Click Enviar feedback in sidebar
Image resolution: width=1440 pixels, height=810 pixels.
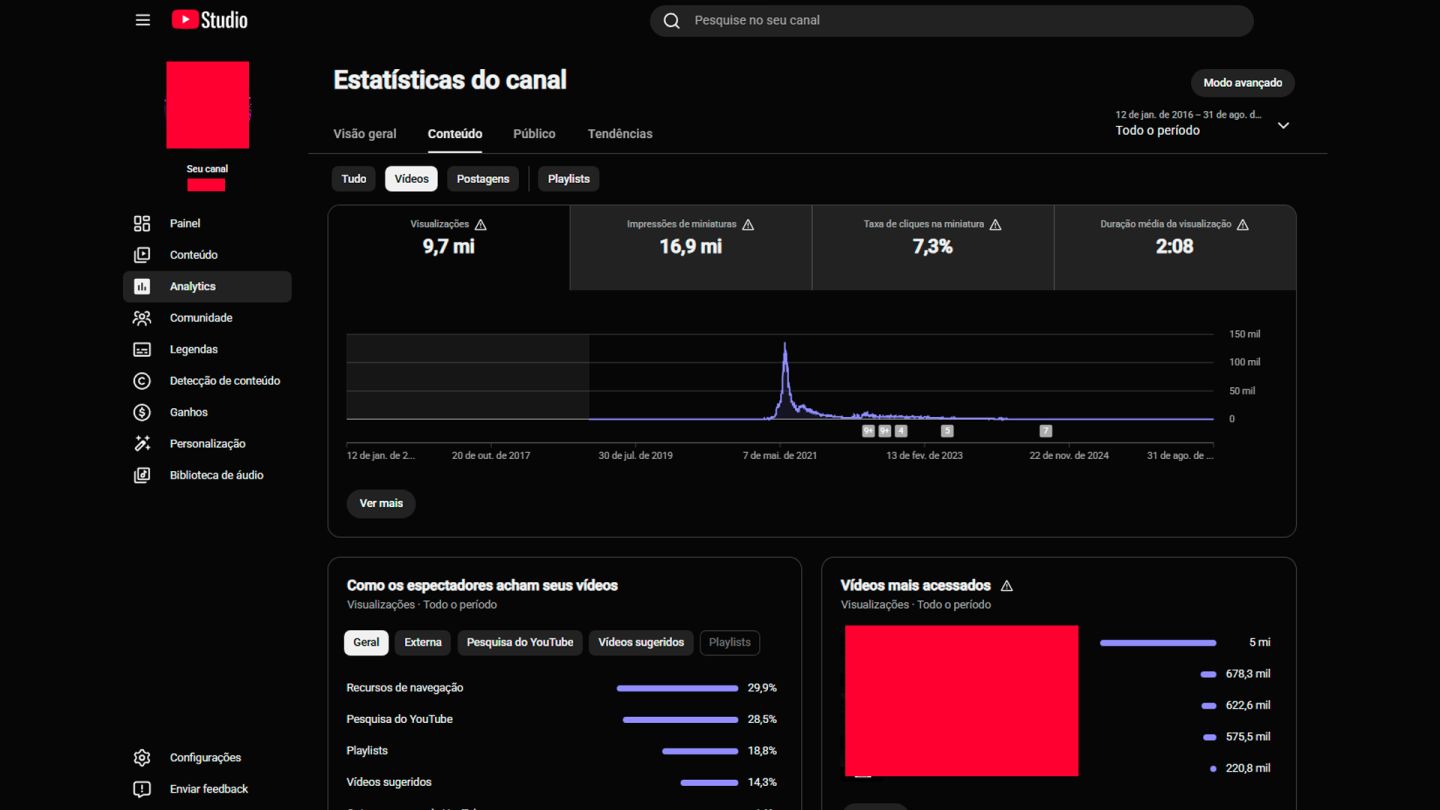tap(207, 789)
